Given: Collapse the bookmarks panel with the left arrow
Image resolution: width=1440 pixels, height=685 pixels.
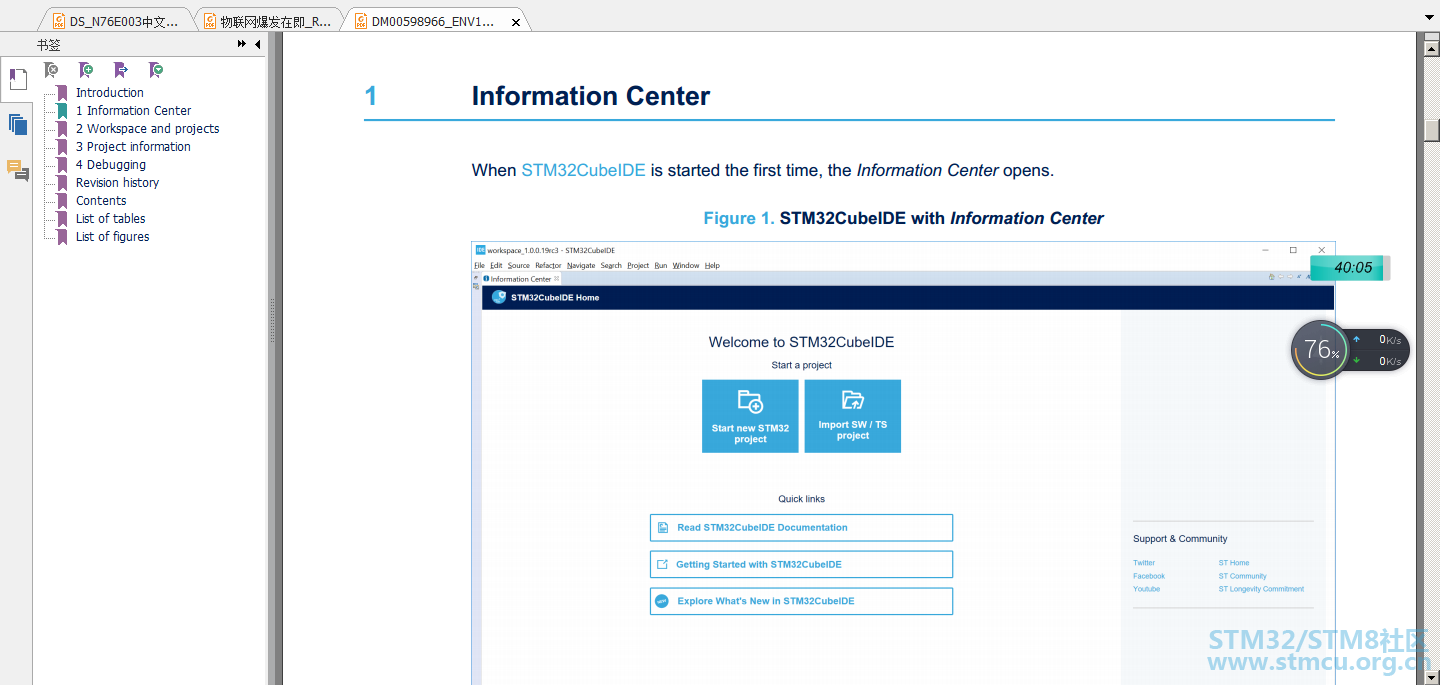Looking at the screenshot, I should (x=258, y=44).
